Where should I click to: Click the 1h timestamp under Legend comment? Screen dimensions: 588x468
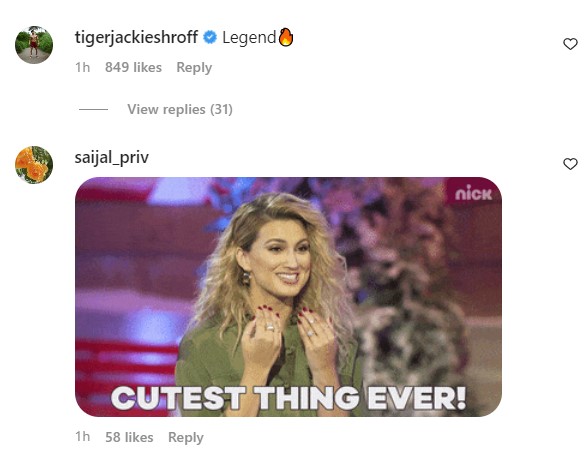[82, 68]
